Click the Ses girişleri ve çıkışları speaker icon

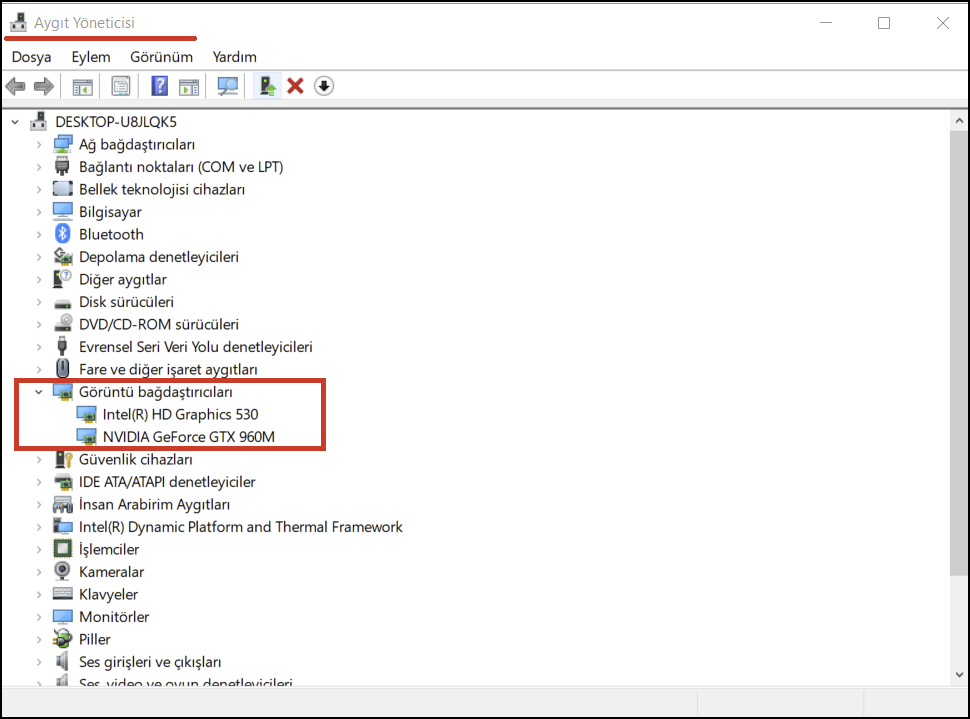[62, 661]
